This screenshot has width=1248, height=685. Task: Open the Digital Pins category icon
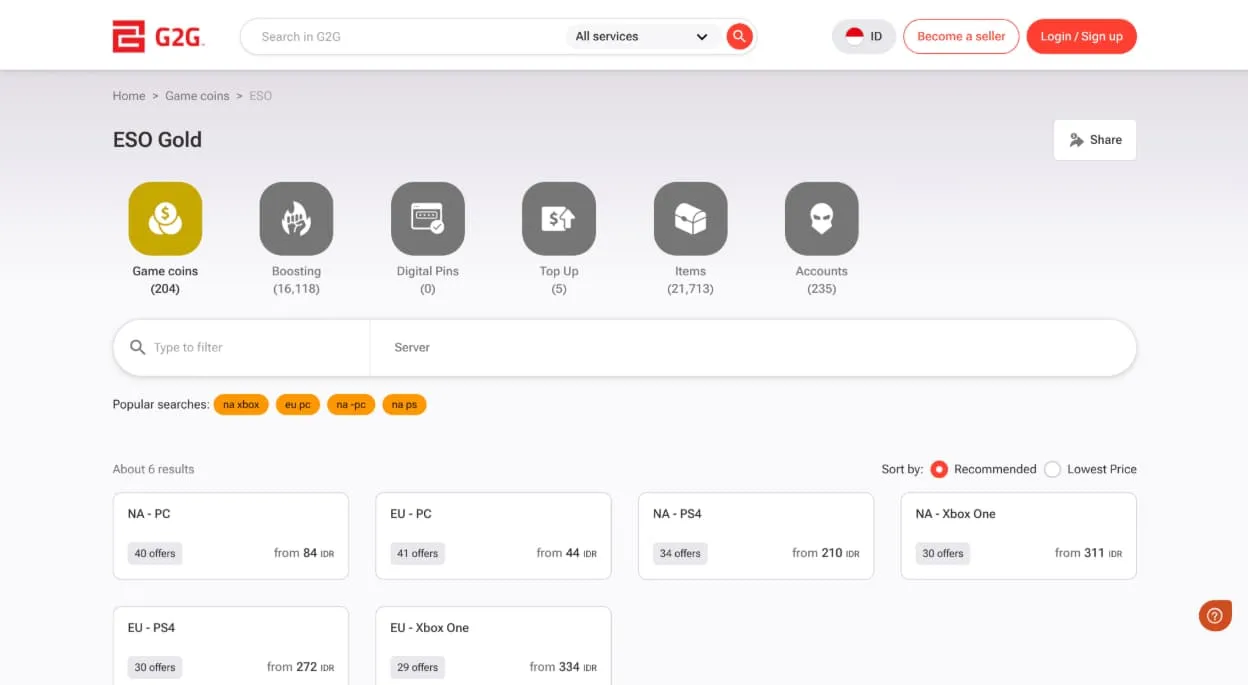428,219
